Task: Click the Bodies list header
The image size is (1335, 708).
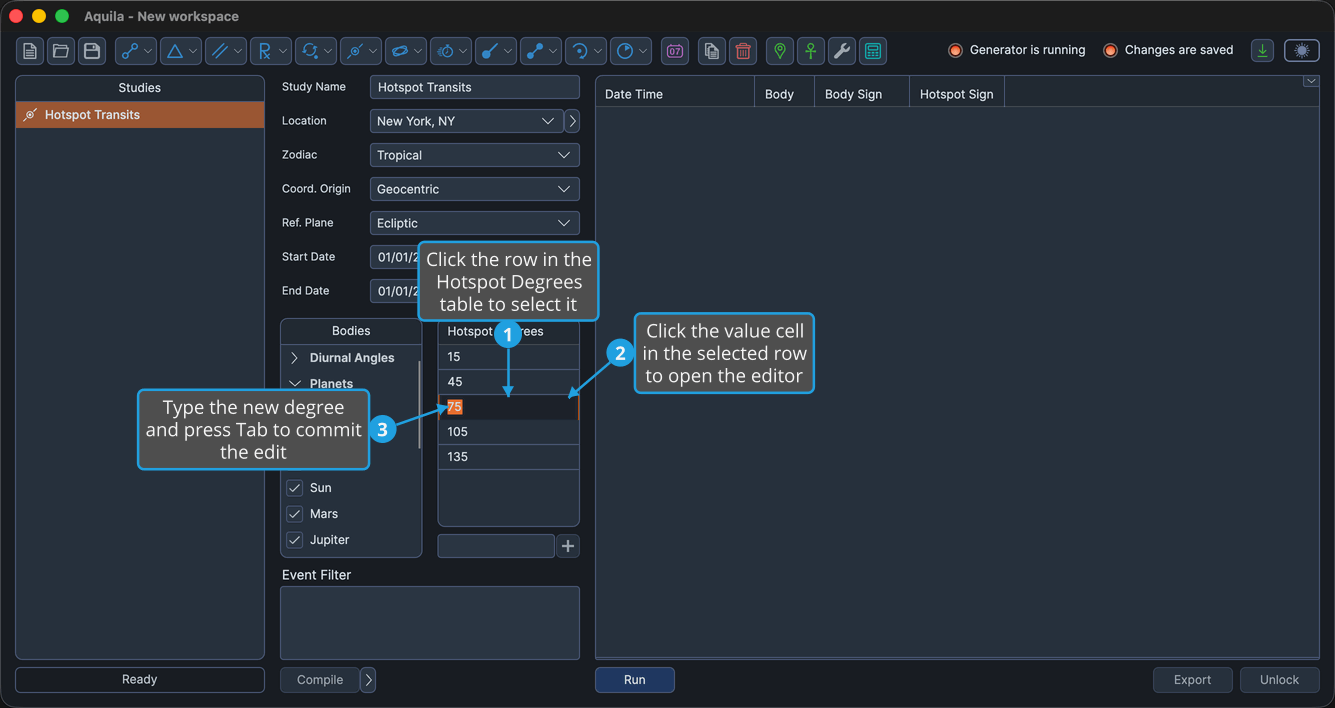Action: pyautogui.click(x=351, y=331)
